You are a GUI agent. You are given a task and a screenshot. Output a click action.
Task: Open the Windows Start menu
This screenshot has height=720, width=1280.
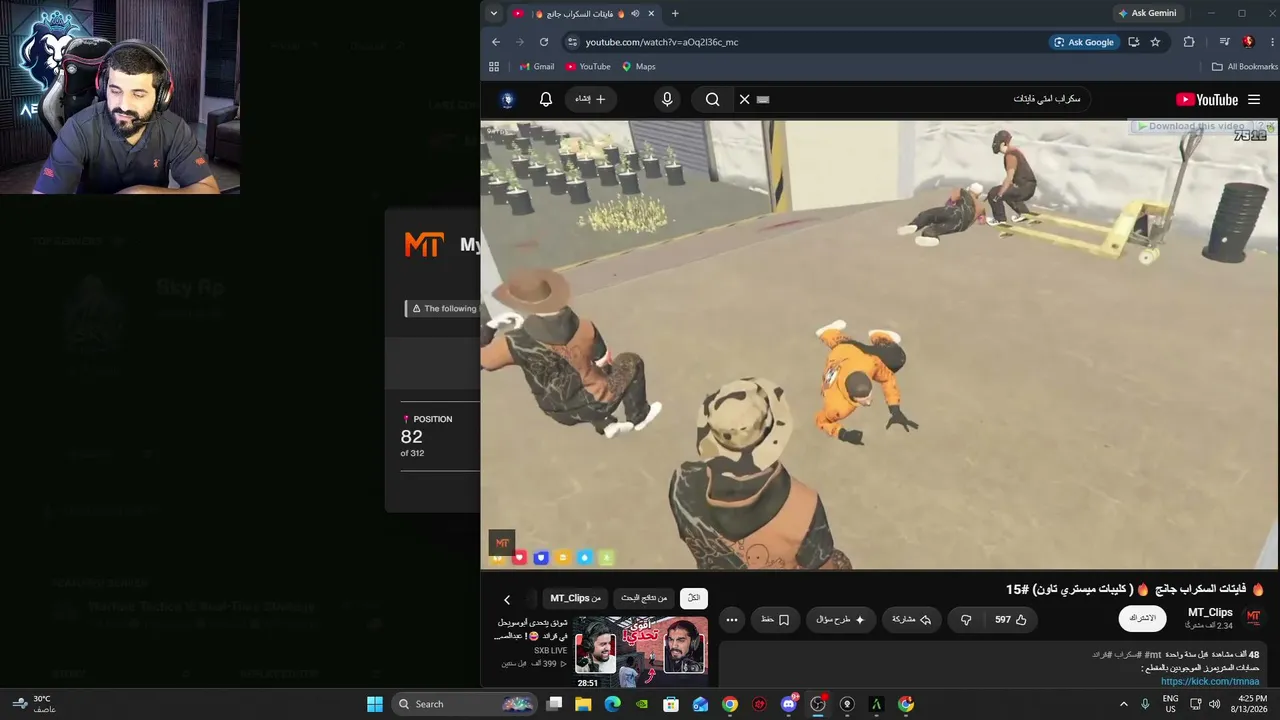375,704
